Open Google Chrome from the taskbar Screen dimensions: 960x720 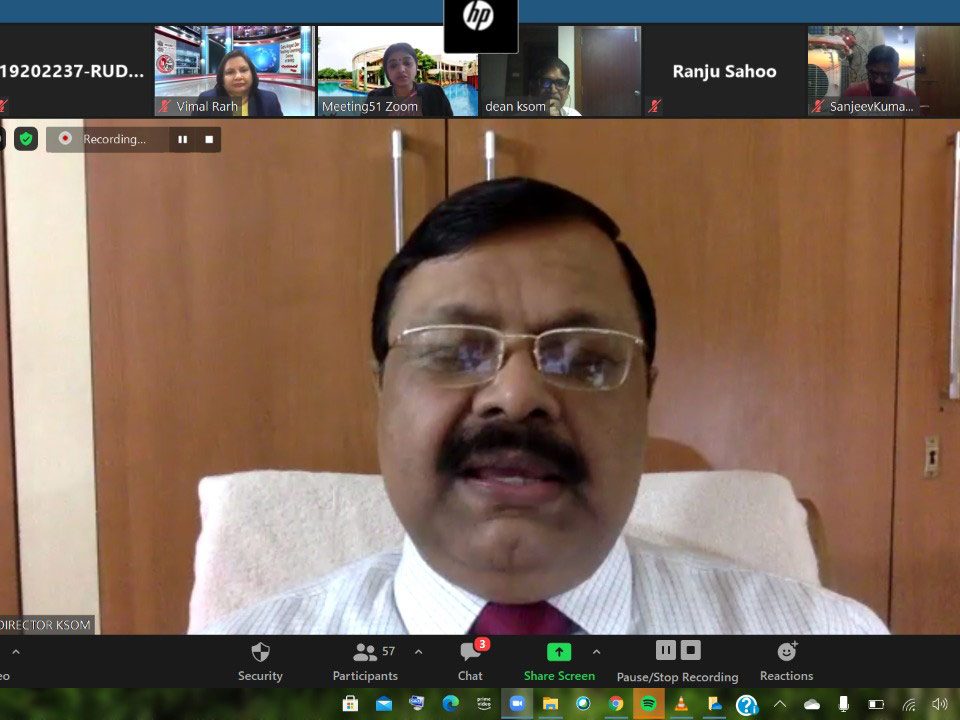point(616,704)
